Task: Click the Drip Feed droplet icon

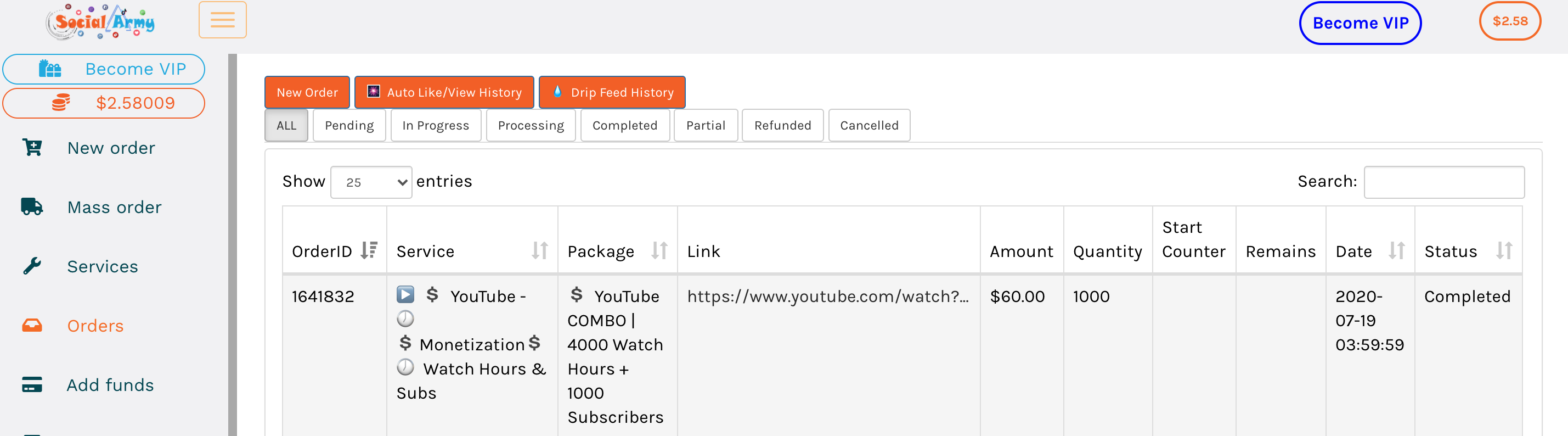Action: (557, 91)
